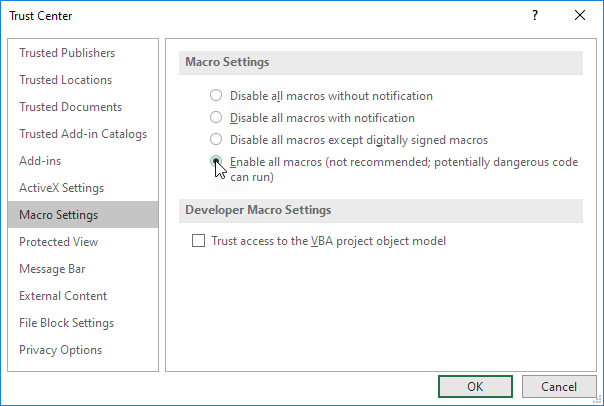The height and width of the screenshot is (406, 604).
Task: Open Protected View settings
Action: (x=59, y=242)
